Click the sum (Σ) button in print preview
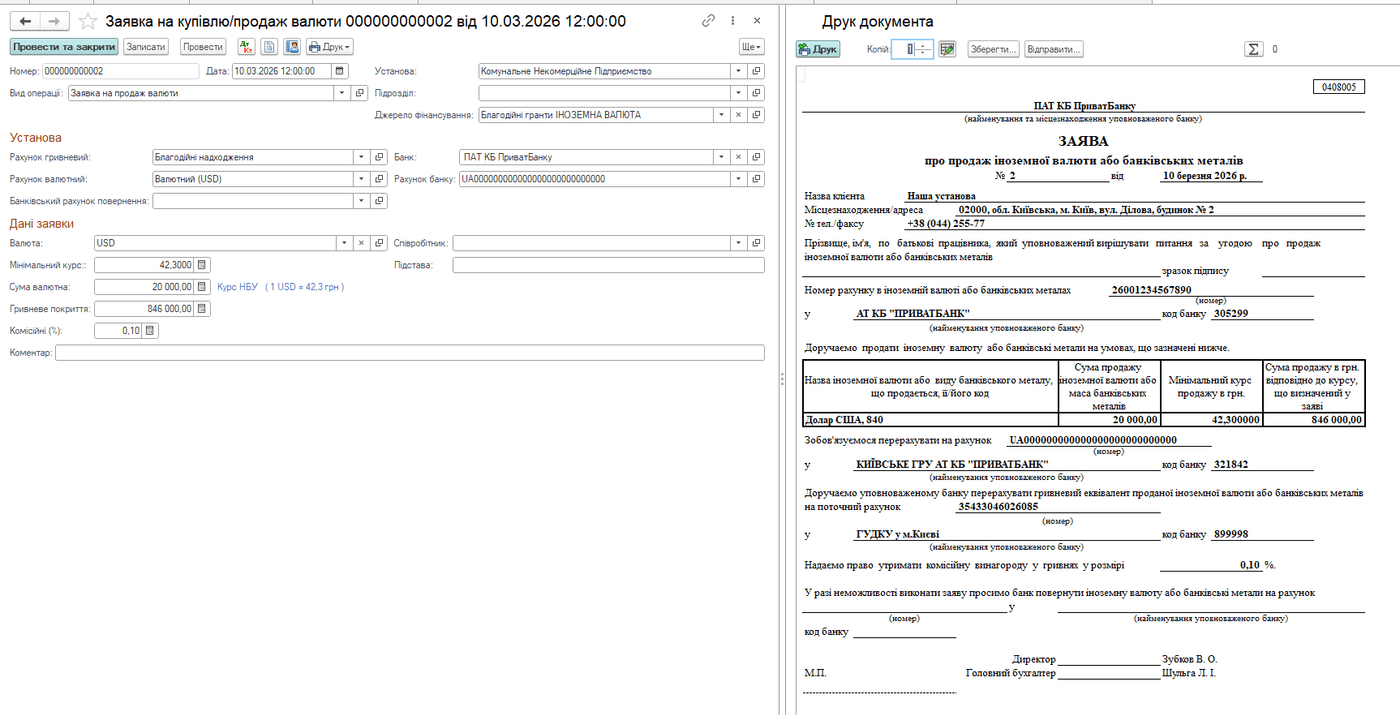1400x715 pixels. (1253, 49)
